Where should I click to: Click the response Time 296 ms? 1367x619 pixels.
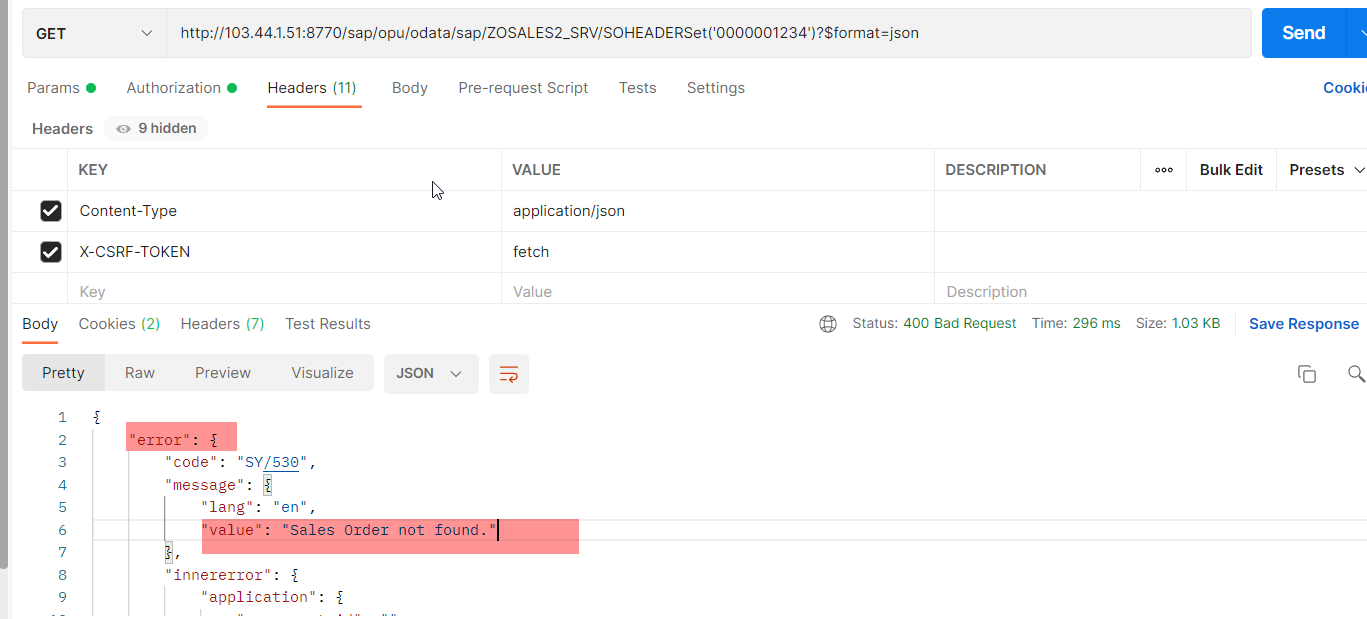1076,324
